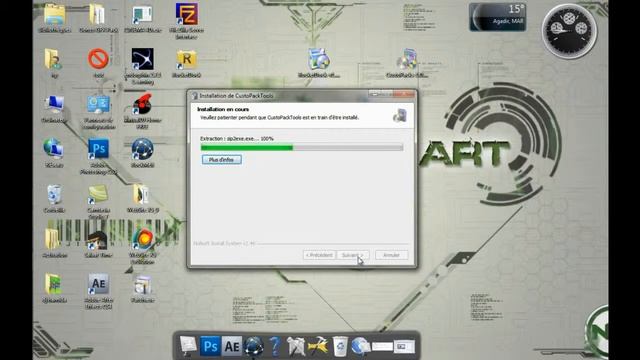Click the computer monitor icon in dock
Image resolution: width=640 pixels, height=360 pixels.
point(188,346)
